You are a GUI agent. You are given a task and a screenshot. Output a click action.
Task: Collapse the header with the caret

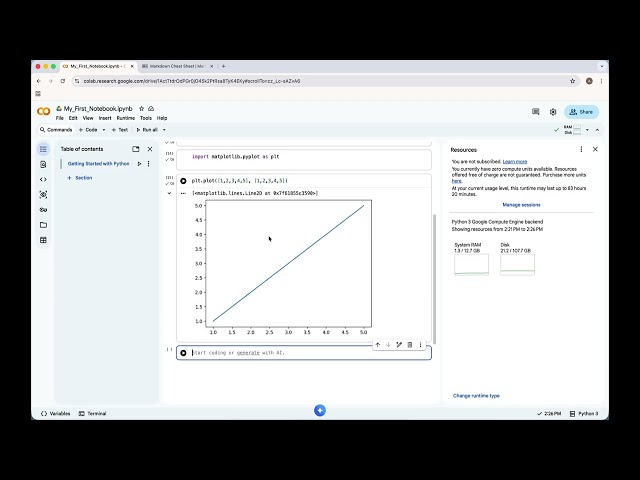coord(598,130)
